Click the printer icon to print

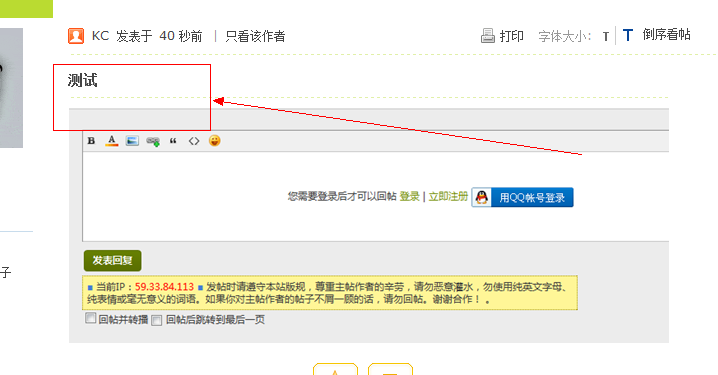tap(488, 36)
